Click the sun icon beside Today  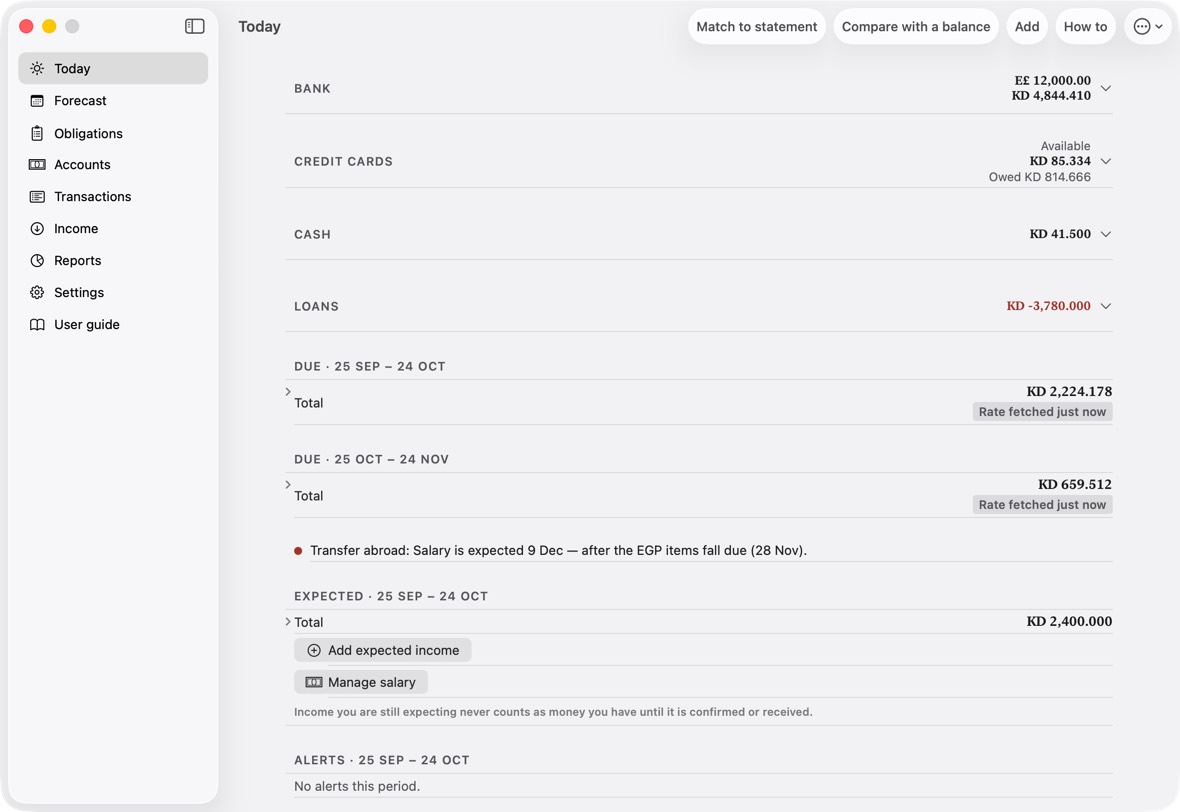[37, 68]
